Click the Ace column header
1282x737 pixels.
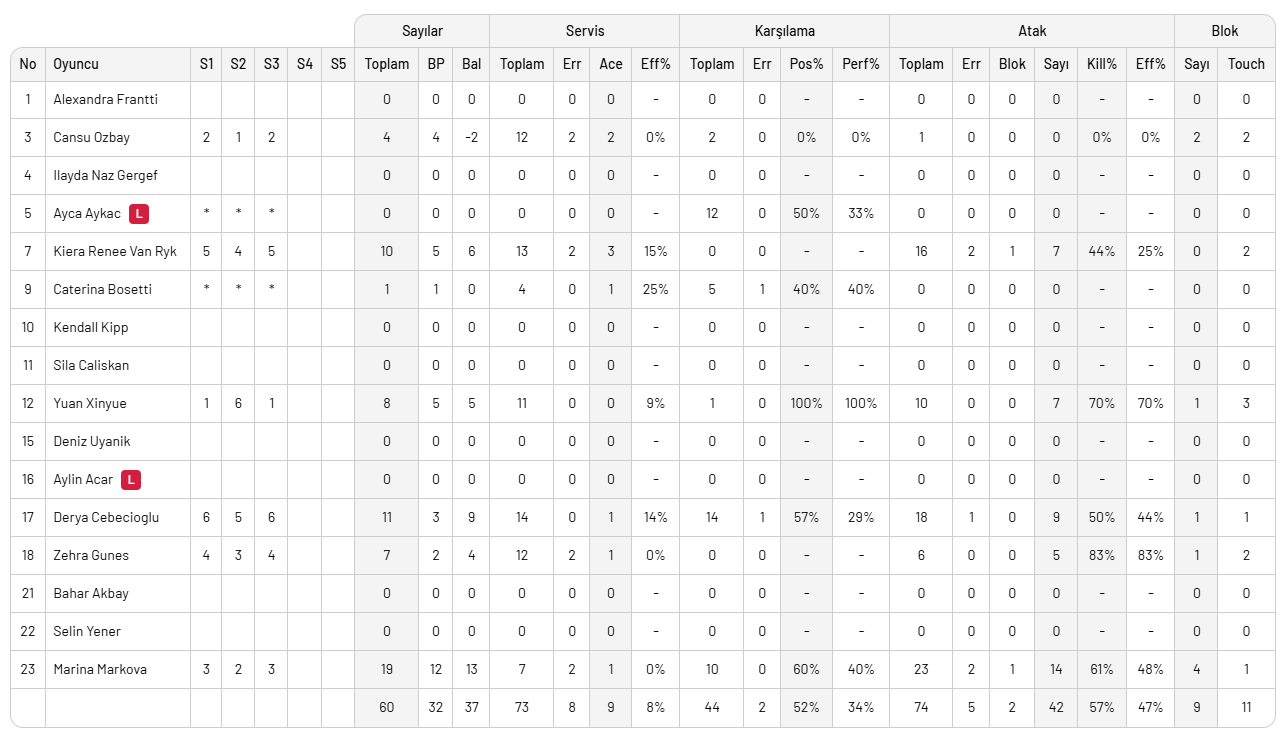coord(611,64)
